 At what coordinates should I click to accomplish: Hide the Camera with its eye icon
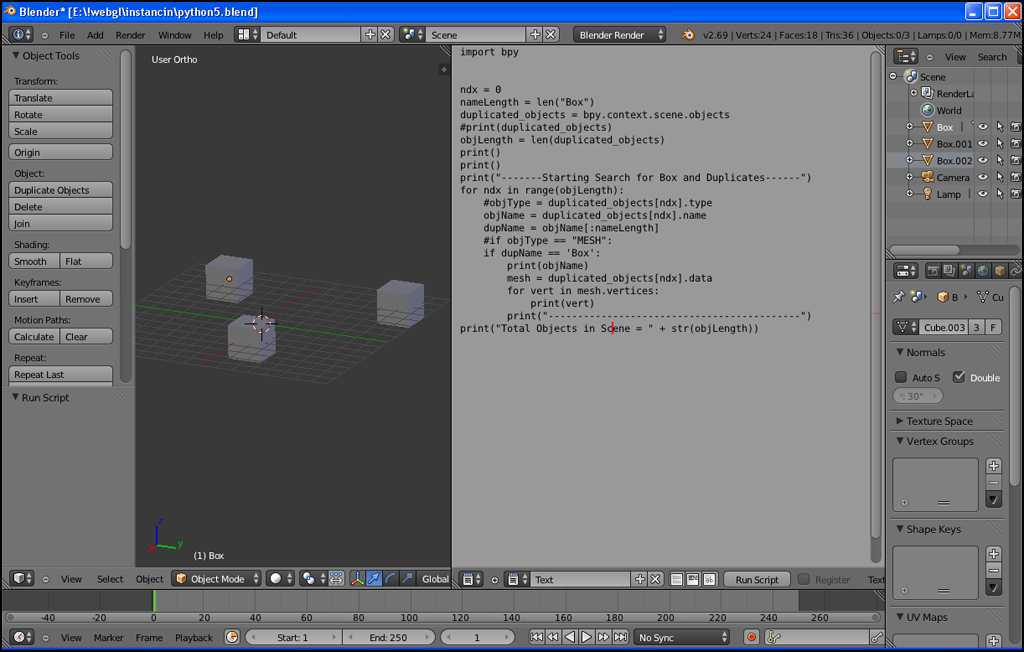pyautogui.click(x=983, y=177)
